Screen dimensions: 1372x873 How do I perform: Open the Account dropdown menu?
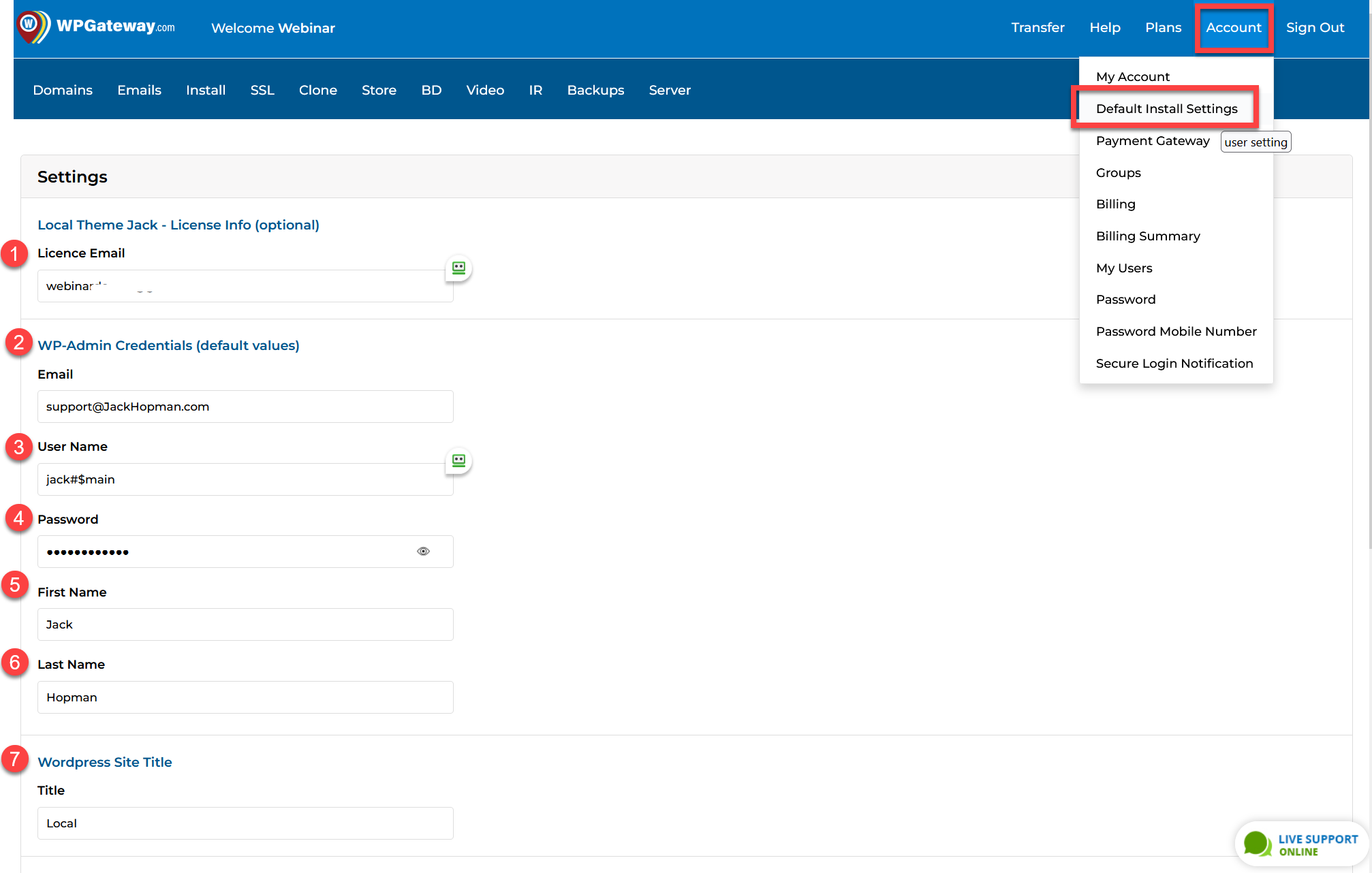tap(1233, 28)
